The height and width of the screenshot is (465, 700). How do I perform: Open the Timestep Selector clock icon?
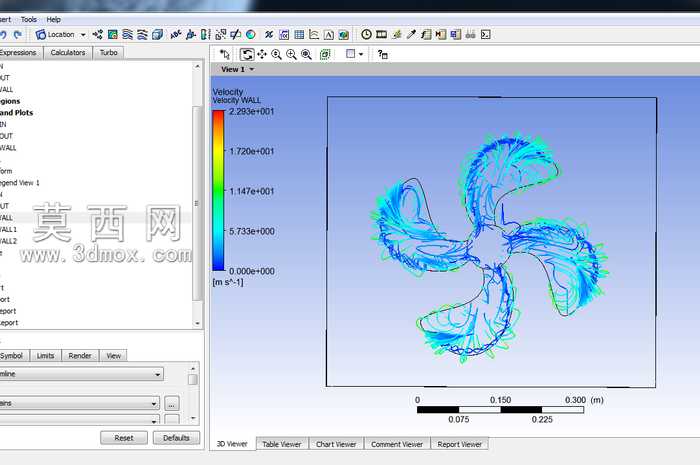[x=366, y=34]
